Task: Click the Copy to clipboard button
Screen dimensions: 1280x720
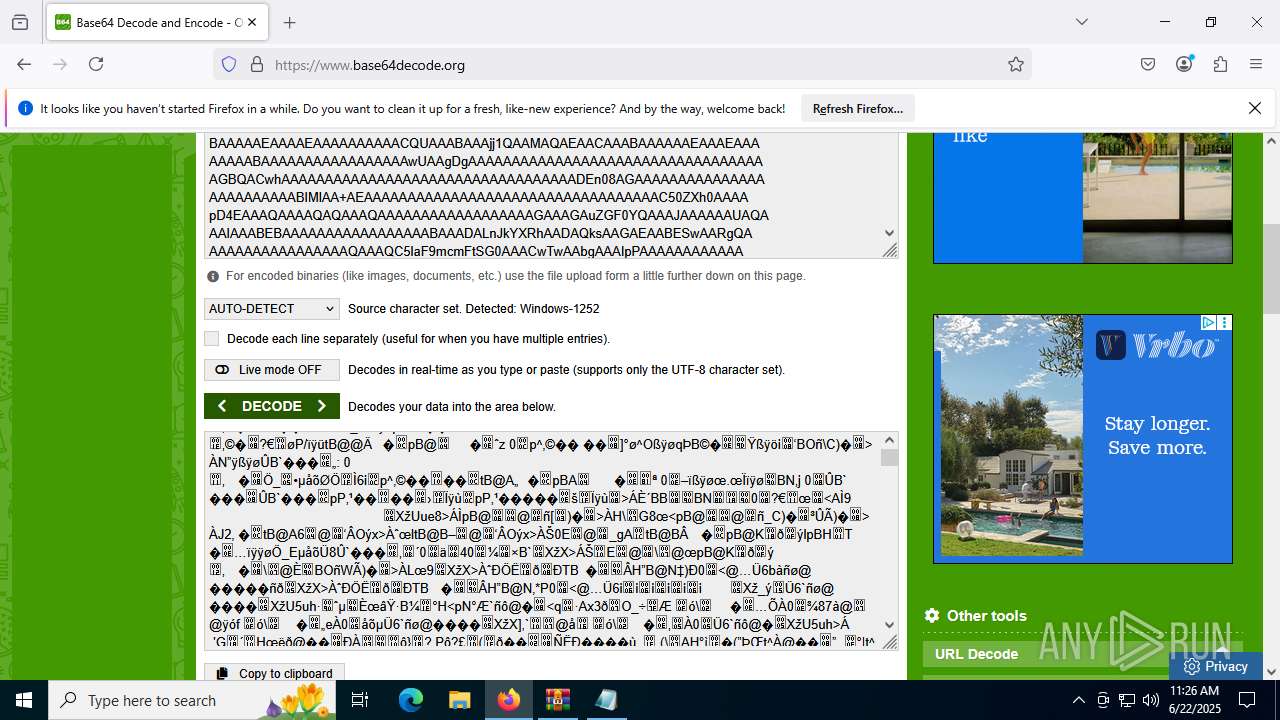Action: click(275, 673)
